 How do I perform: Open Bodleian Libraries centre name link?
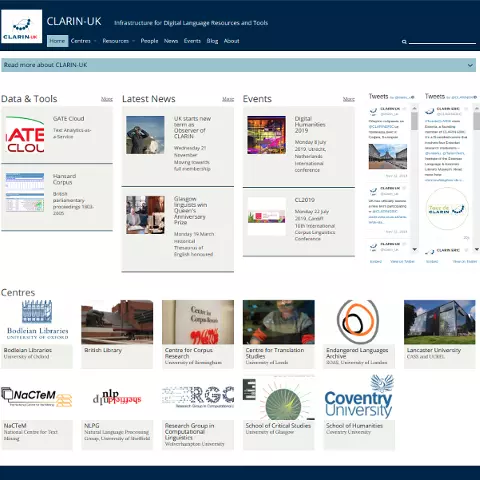pos(28,350)
